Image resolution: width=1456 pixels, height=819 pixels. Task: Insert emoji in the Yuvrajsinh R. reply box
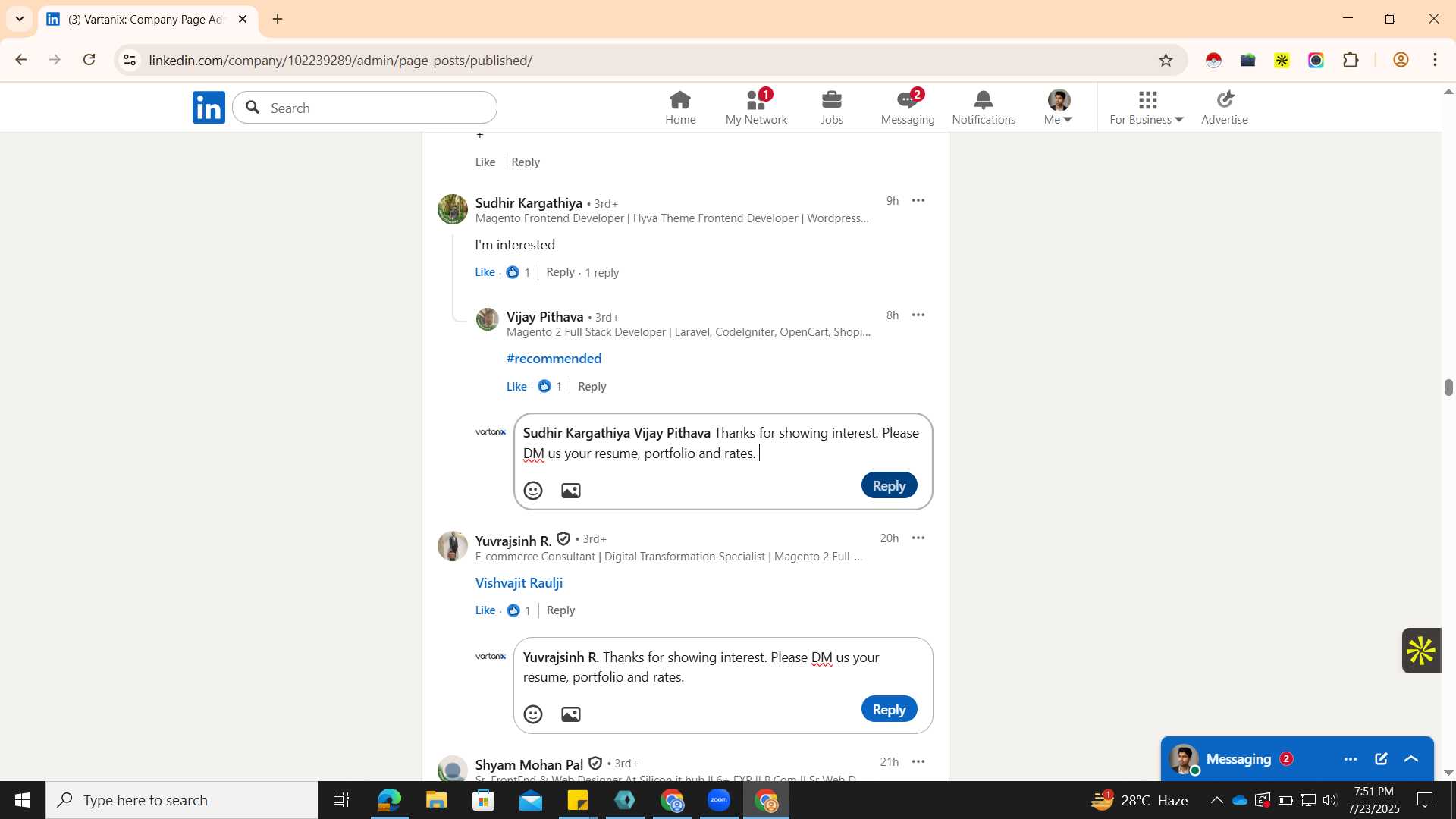pyautogui.click(x=533, y=714)
